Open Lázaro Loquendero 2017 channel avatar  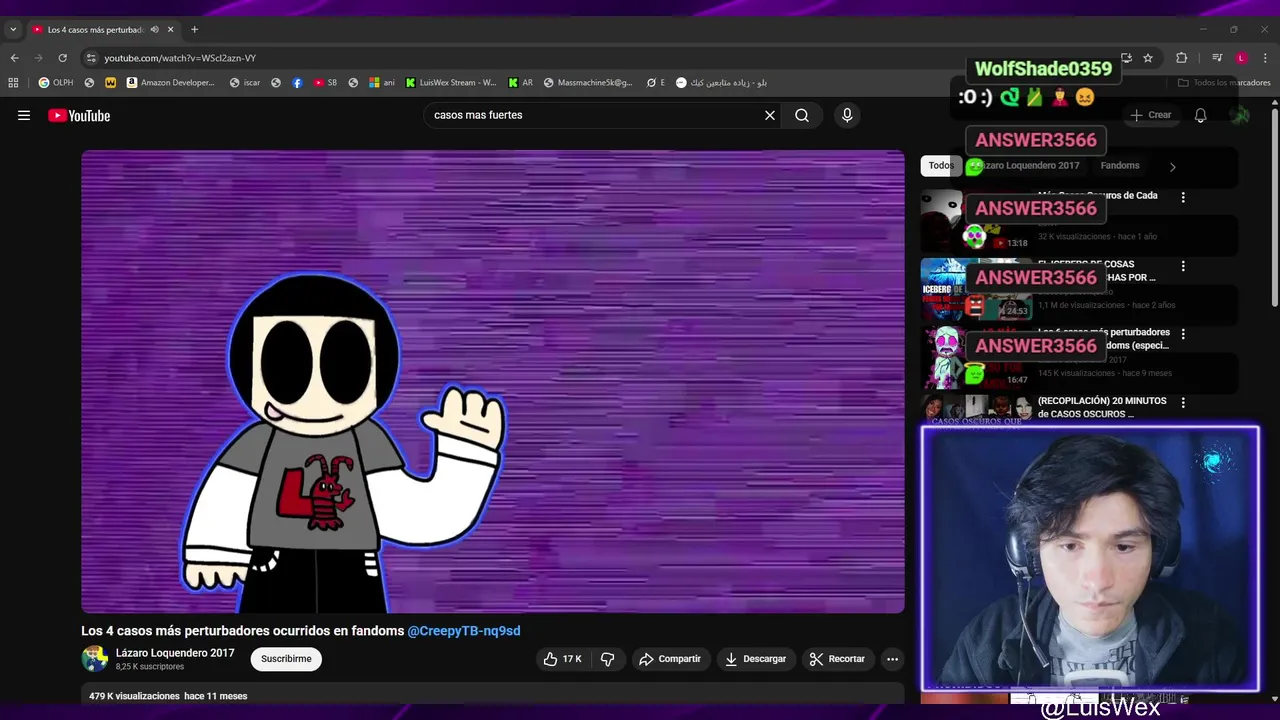pos(95,659)
